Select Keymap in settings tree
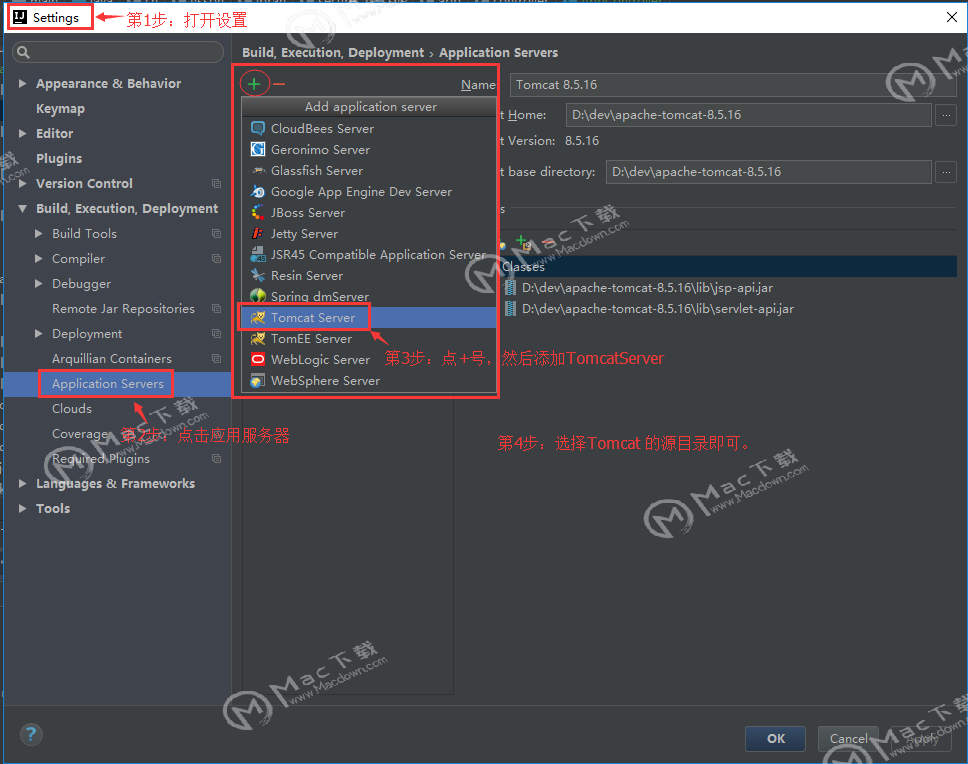Viewport: 968px width, 764px height. coord(60,109)
